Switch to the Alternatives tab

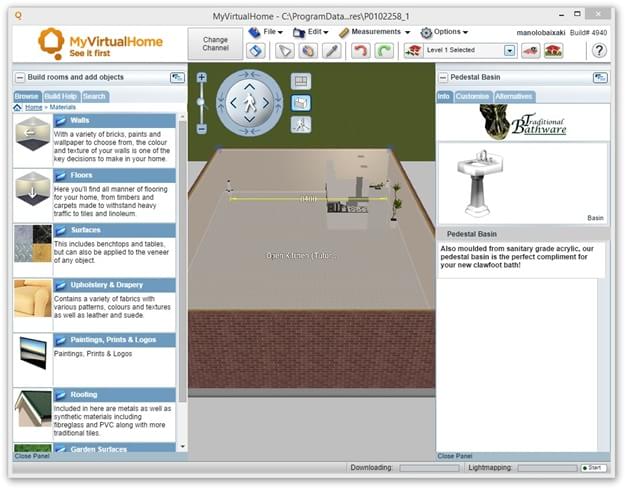click(514, 96)
